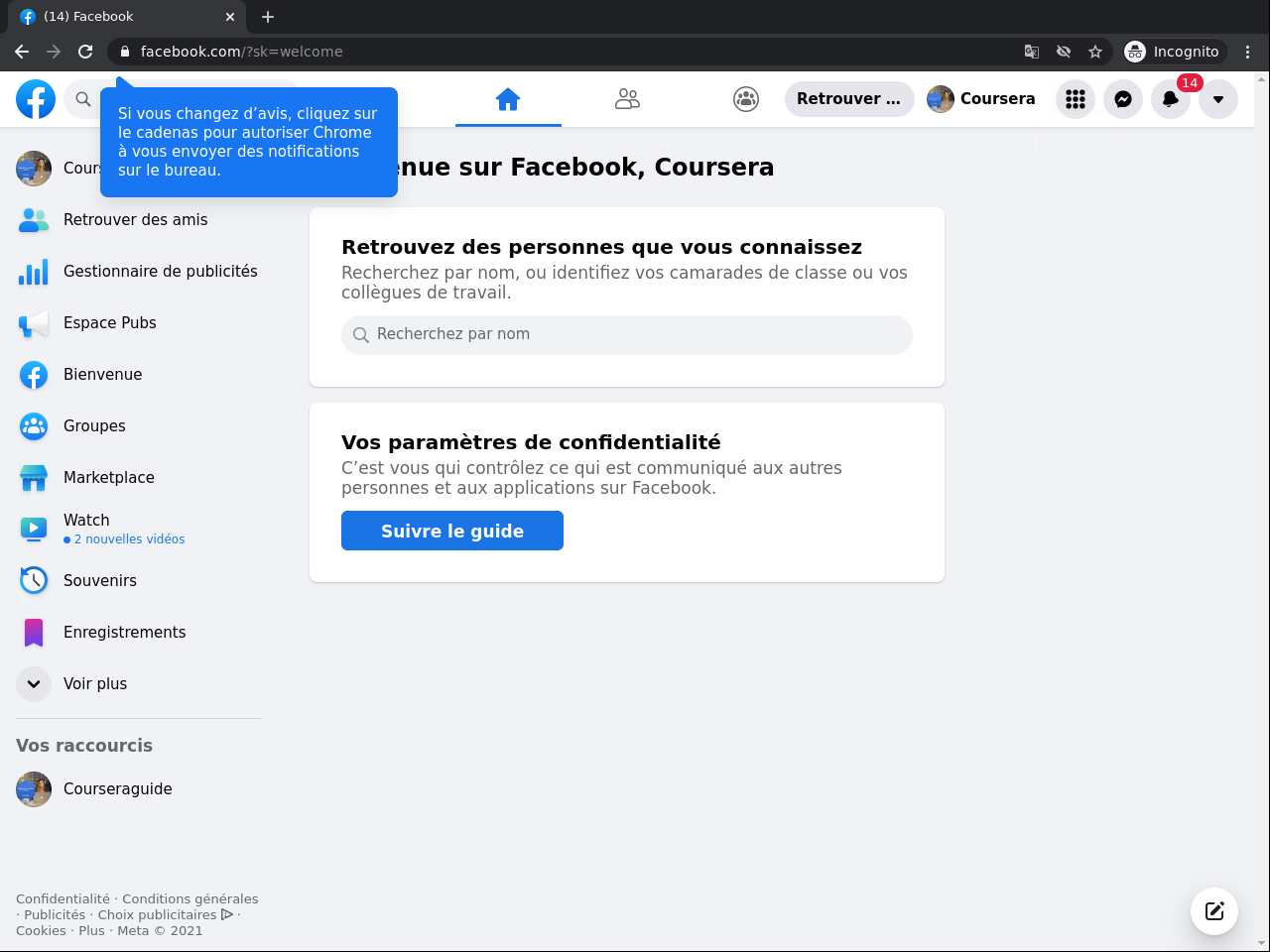Select the (14) Facebook browser tab
Screen dimensions: 1270x952
127,17
